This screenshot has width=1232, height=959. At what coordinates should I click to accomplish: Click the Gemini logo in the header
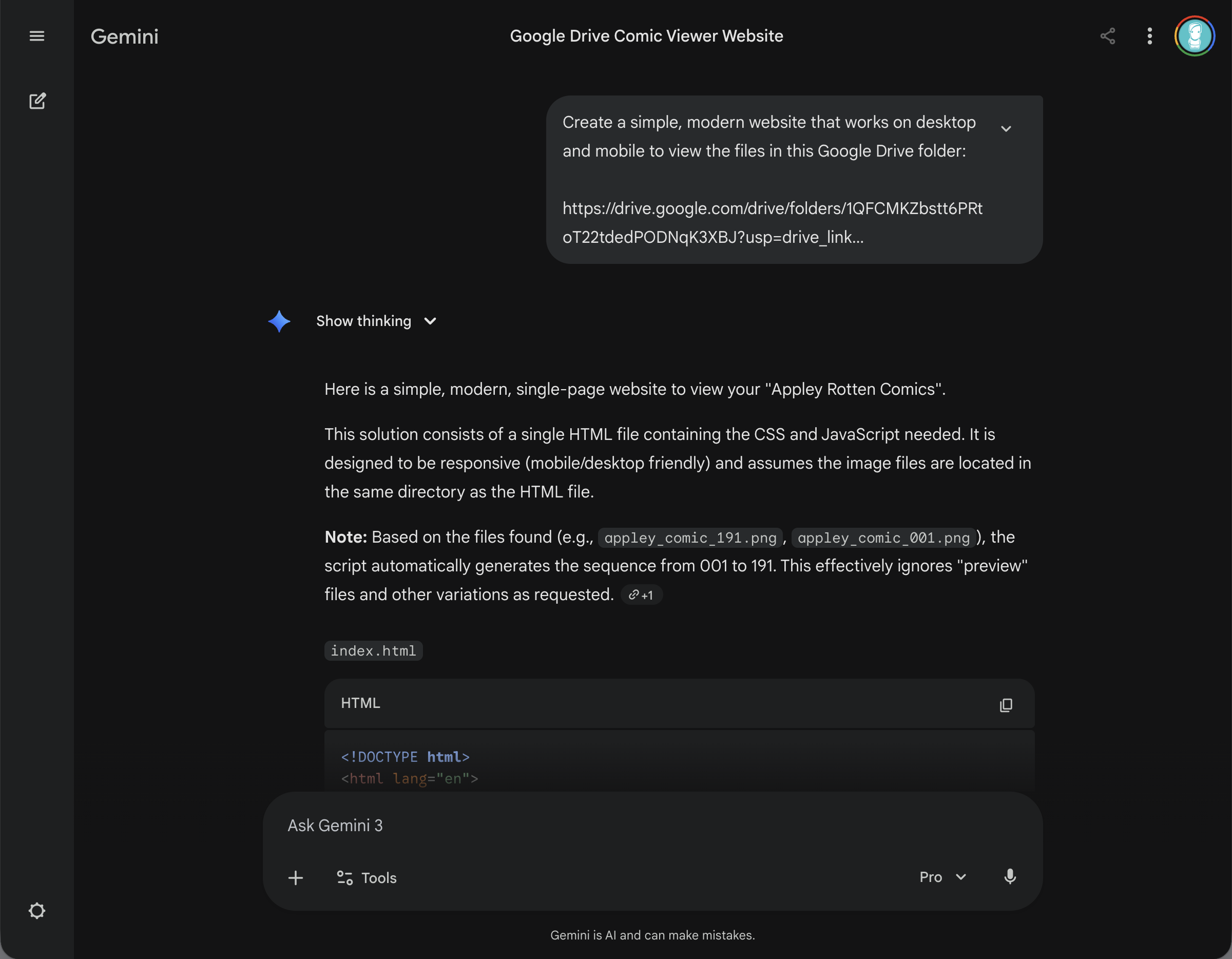[124, 36]
